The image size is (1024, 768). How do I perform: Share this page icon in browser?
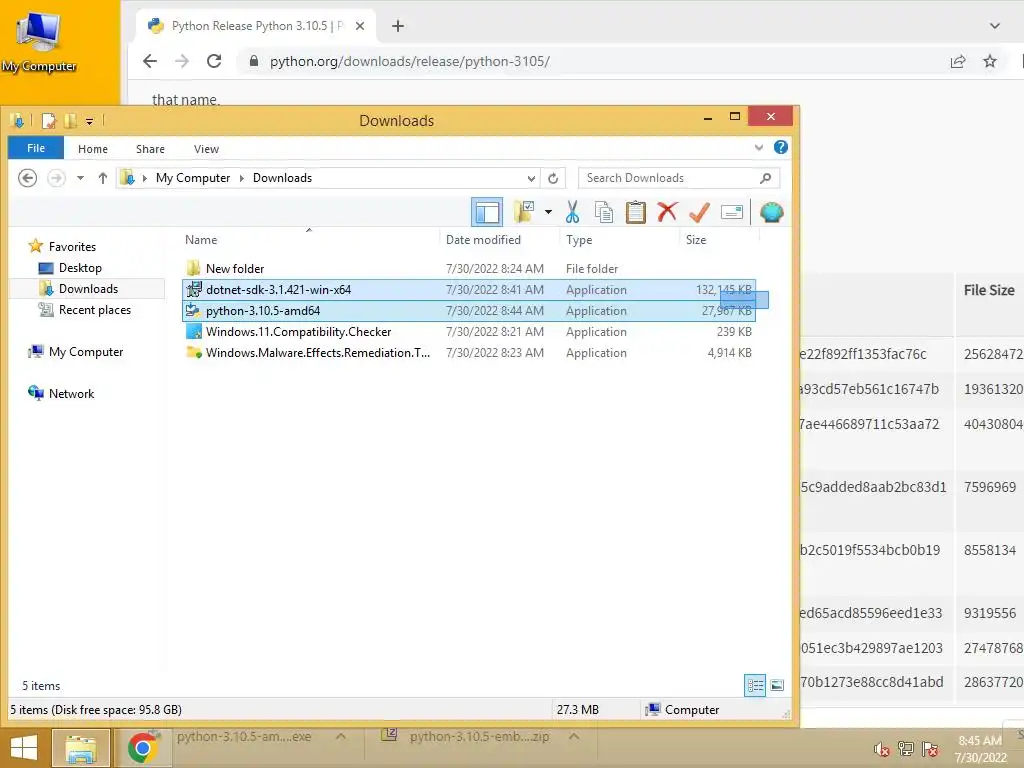click(x=957, y=61)
